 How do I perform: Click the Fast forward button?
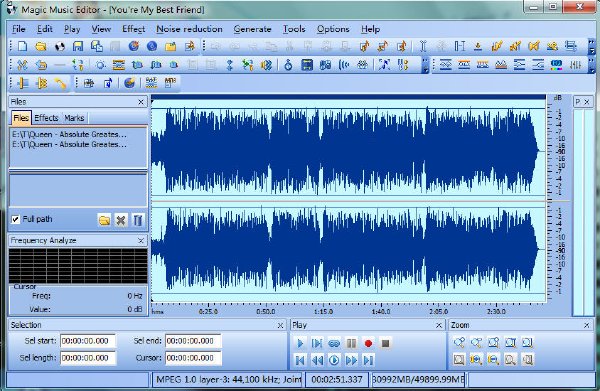[x=351, y=360]
